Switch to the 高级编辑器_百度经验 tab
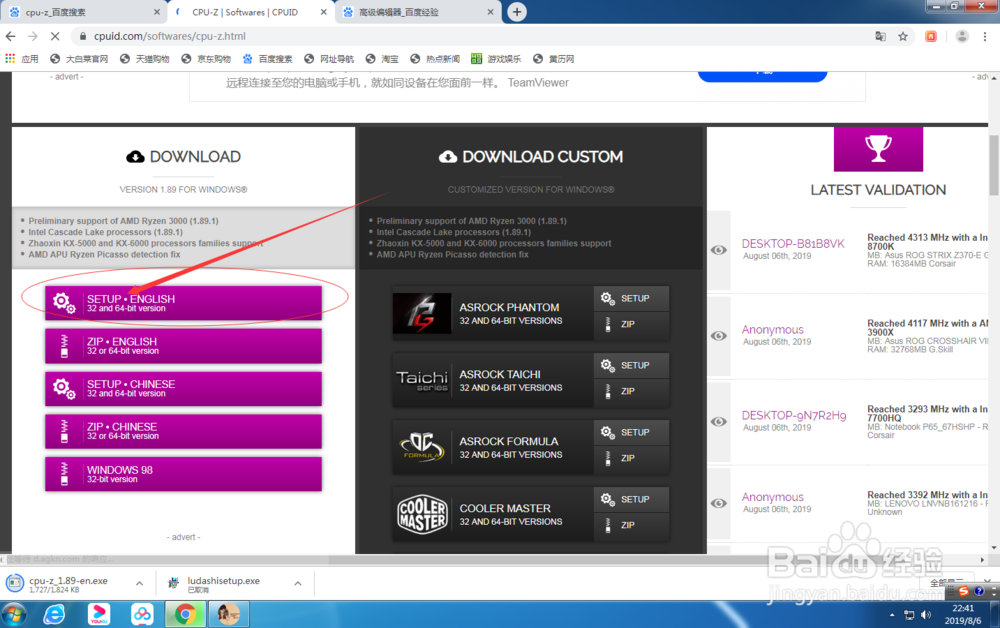The image size is (1000, 628). tap(418, 12)
